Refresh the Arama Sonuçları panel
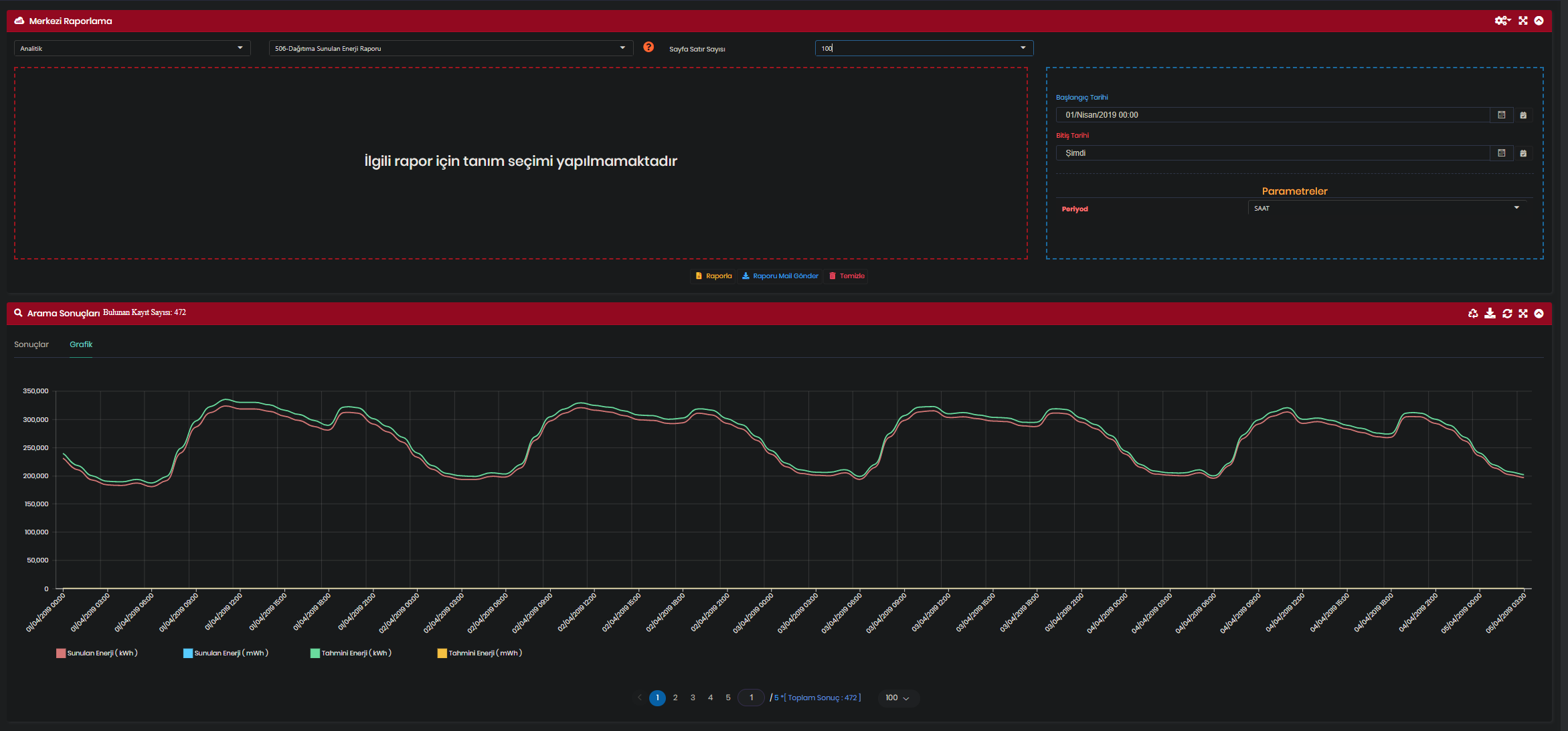Screen dimensions: 1568x731 (x=1507, y=314)
